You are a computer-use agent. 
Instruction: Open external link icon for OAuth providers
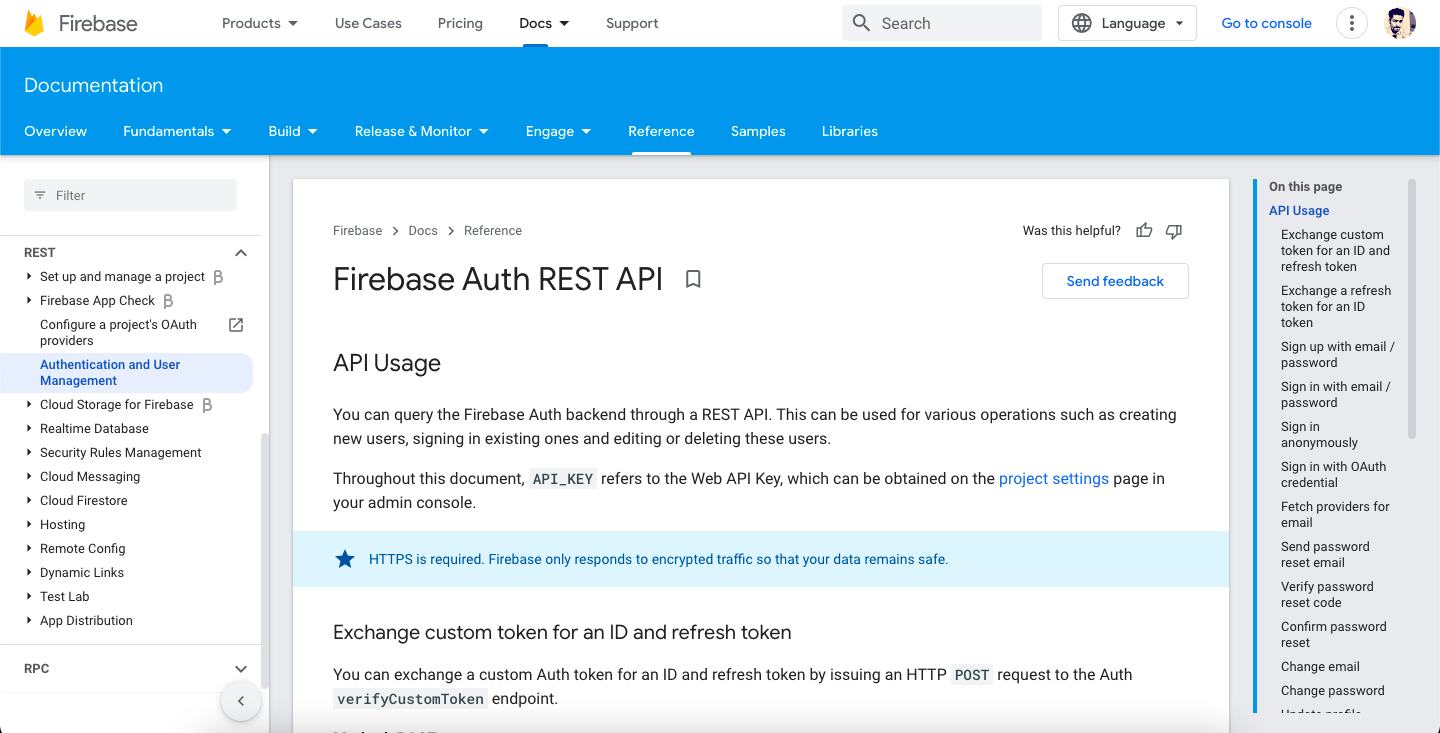(x=236, y=325)
